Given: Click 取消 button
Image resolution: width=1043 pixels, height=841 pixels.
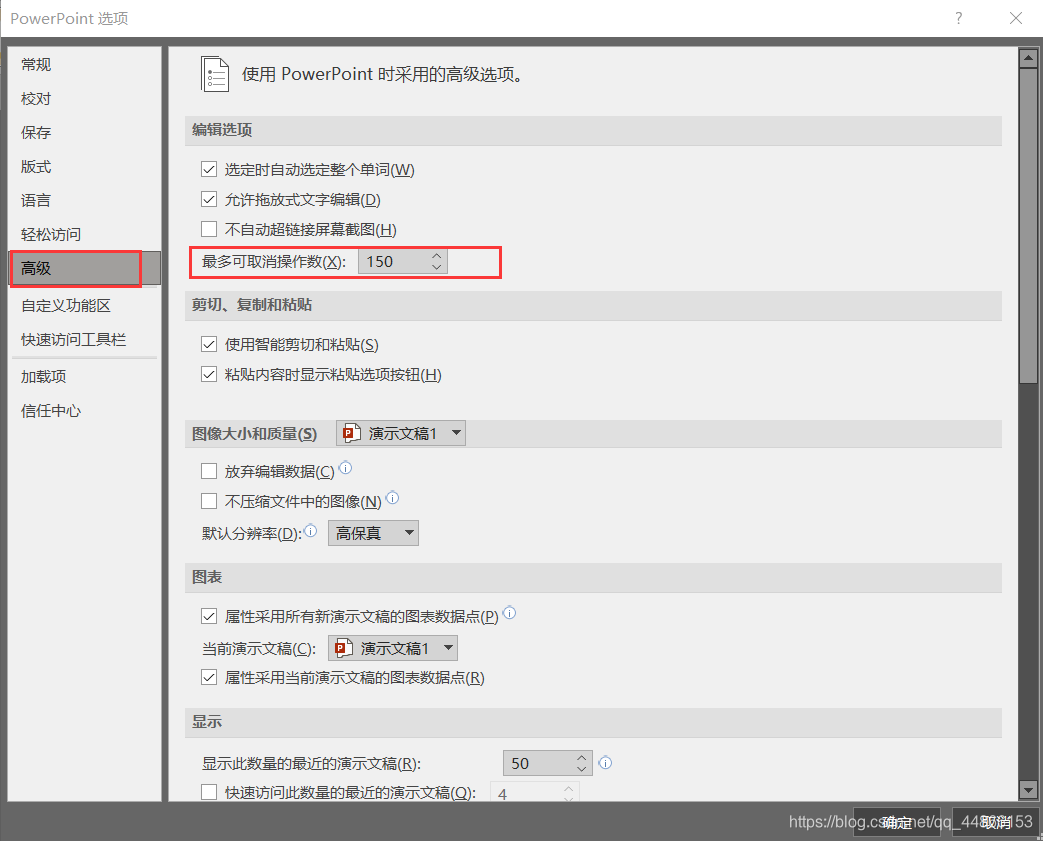Looking at the screenshot, I should [x=995, y=822].
